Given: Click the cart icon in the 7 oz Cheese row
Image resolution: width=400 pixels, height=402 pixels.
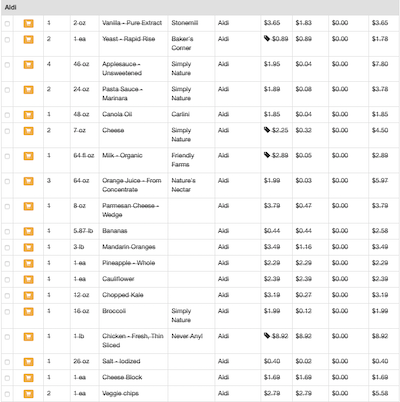Looking at the screenshot, I should coord(29,131).
